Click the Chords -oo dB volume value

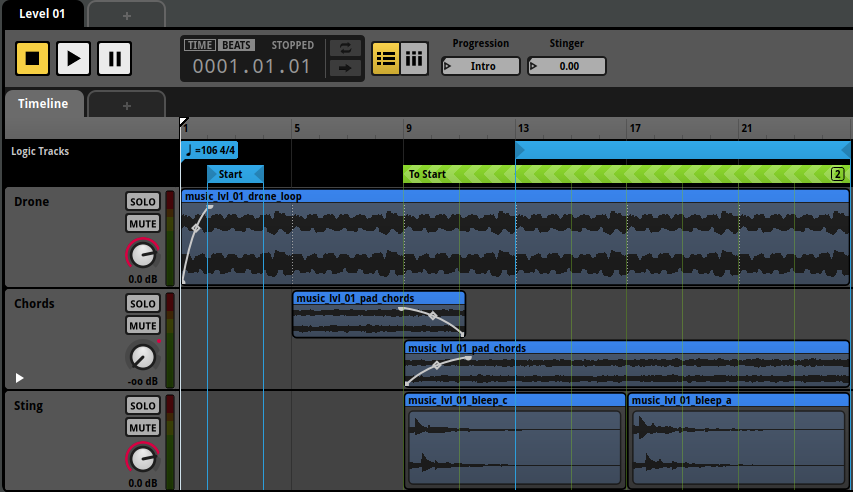tap(143, 381)
